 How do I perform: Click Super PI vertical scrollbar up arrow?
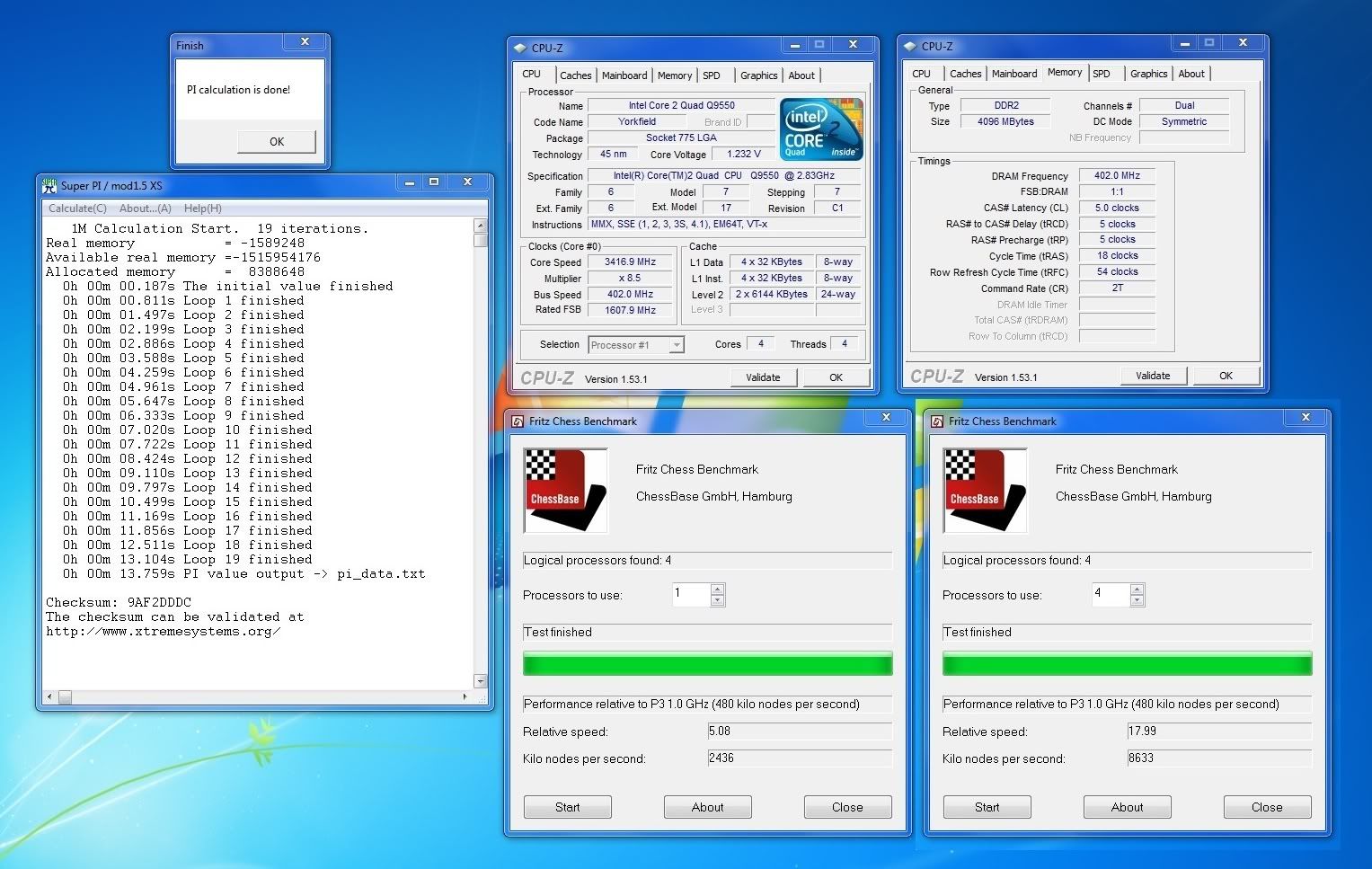tap(481, 226)
